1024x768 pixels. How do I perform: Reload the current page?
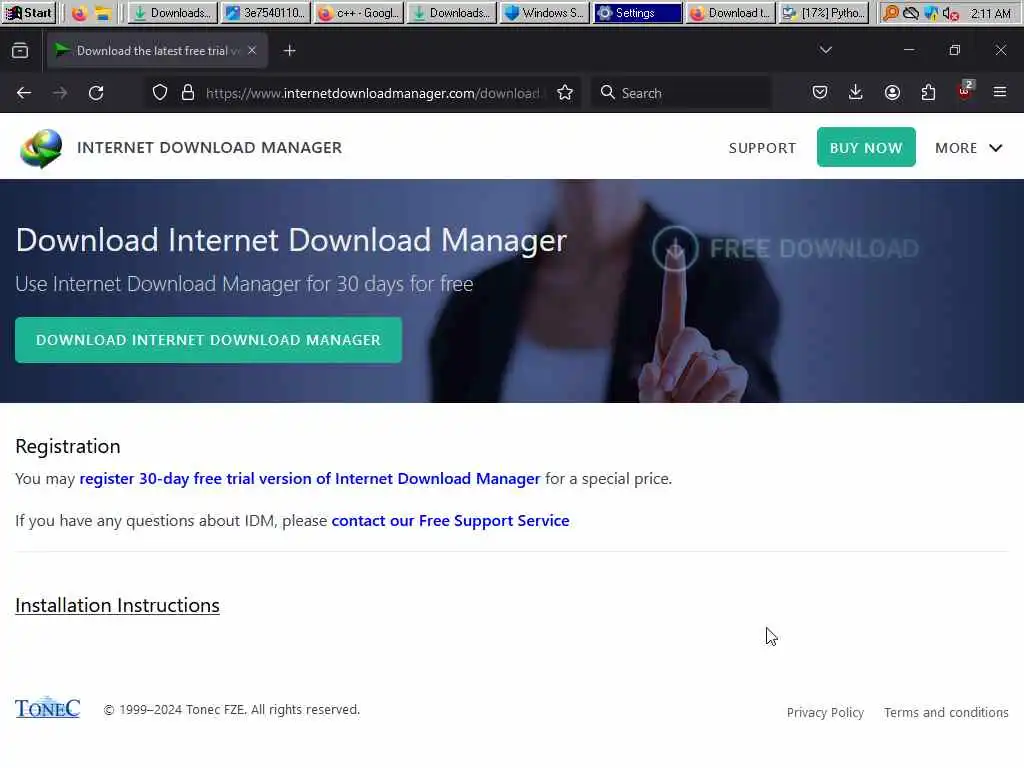(96, 93)
